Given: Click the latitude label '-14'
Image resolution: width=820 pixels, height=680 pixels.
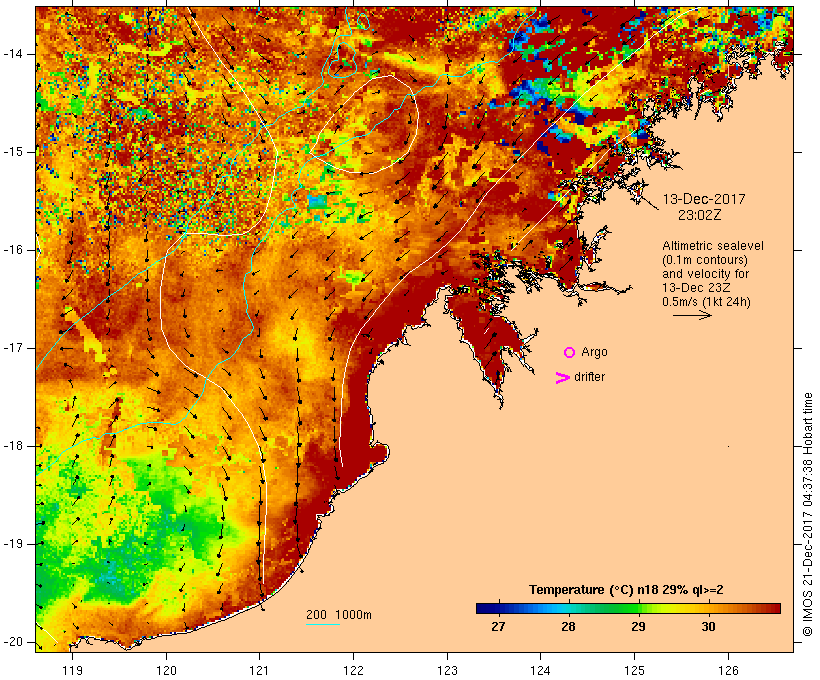Looking at the screenshot, I should click(x=13, y=54).
